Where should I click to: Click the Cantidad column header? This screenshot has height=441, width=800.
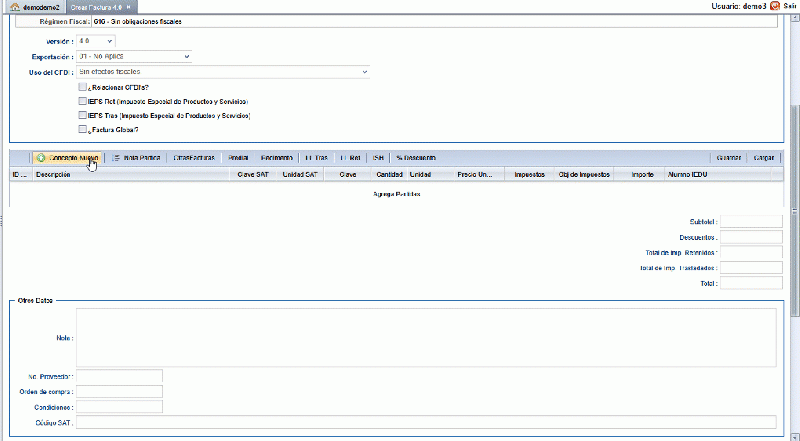point(389,175)
